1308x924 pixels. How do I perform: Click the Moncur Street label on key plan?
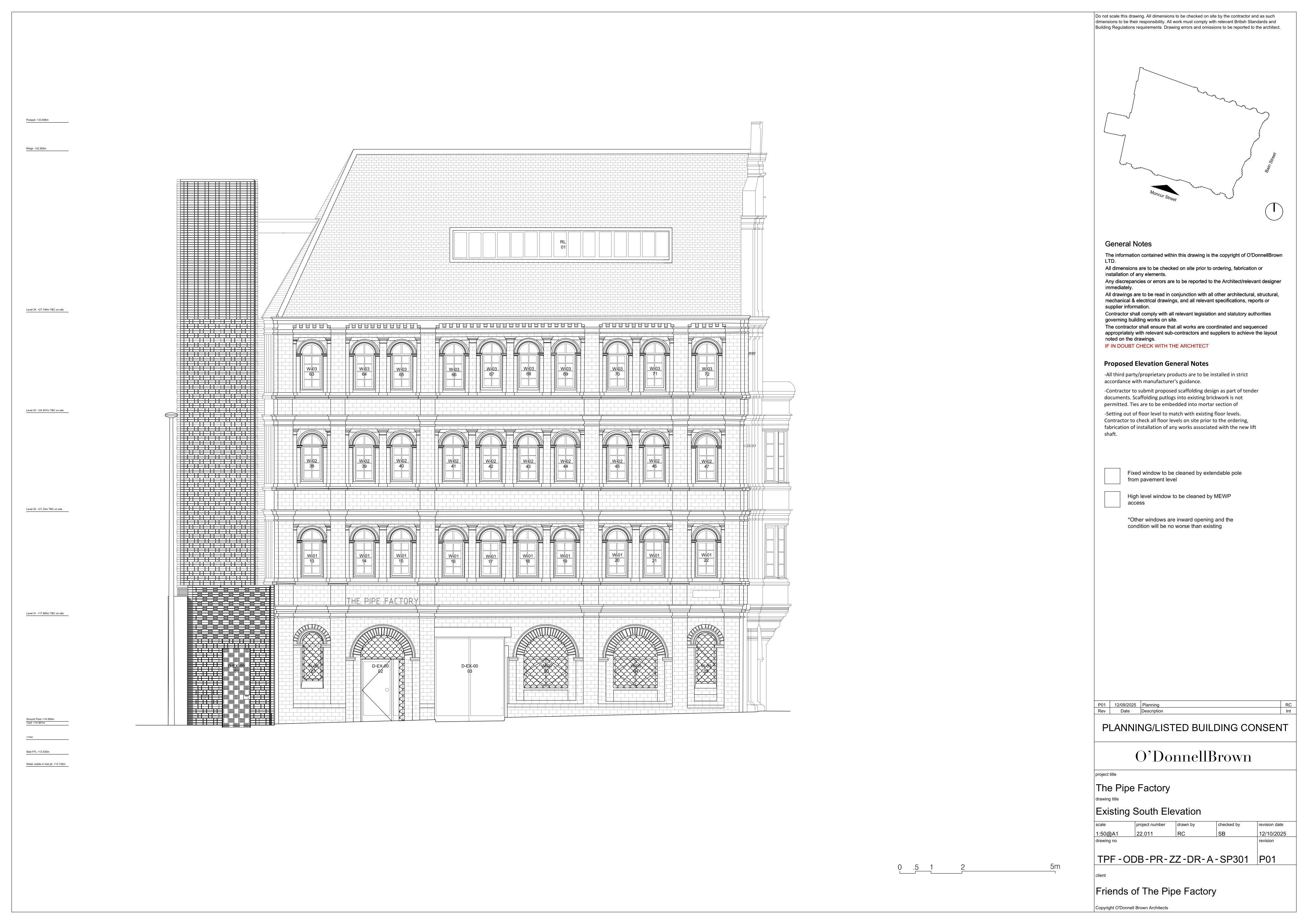coord(1163,196)
